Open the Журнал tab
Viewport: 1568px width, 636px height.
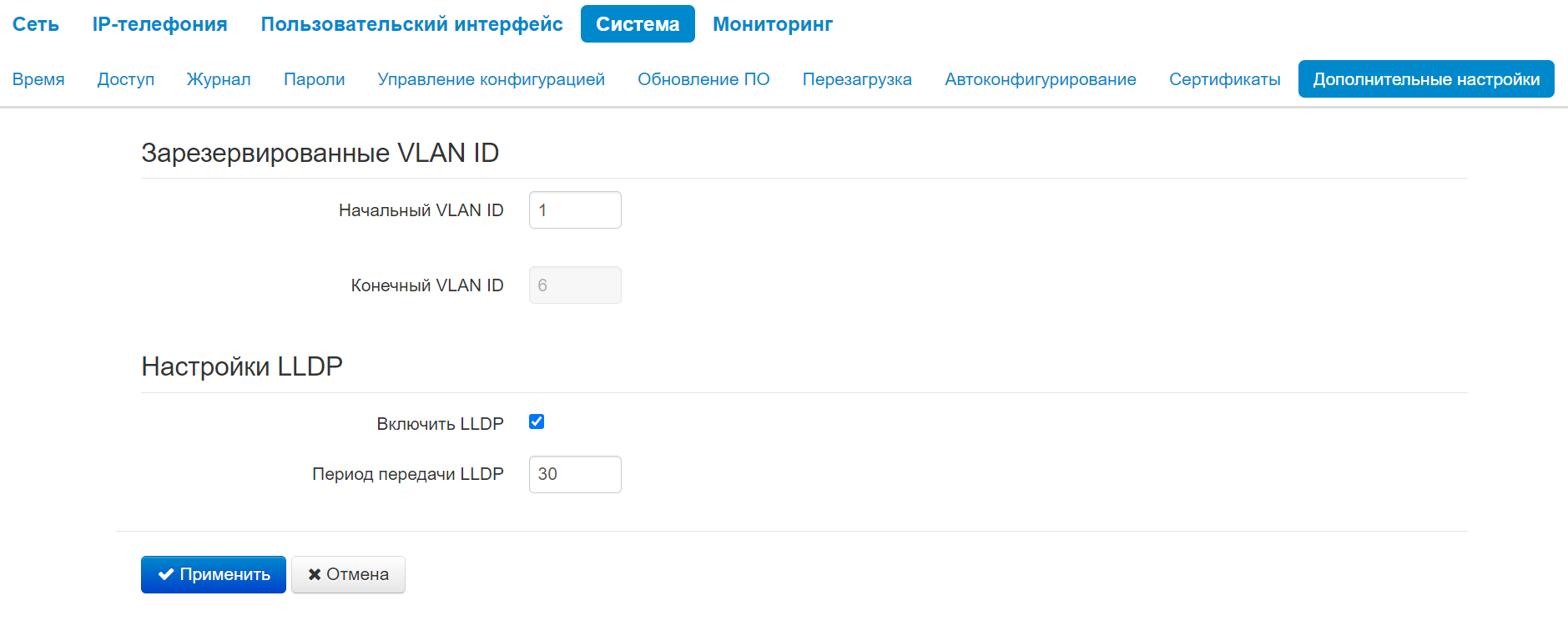click(x=219, y=79)
